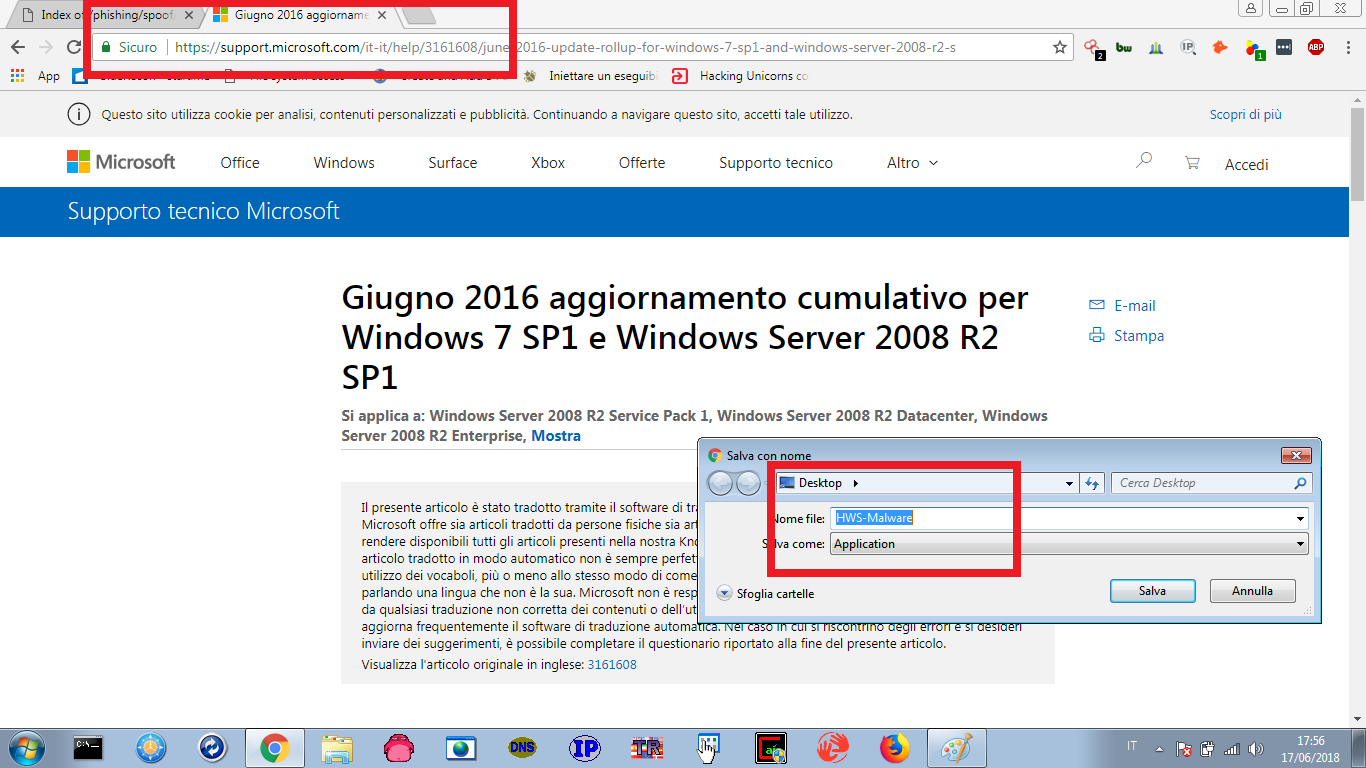Open the shopping cart icon
The image size is (1366, 768).
[x=1192, y=162]
